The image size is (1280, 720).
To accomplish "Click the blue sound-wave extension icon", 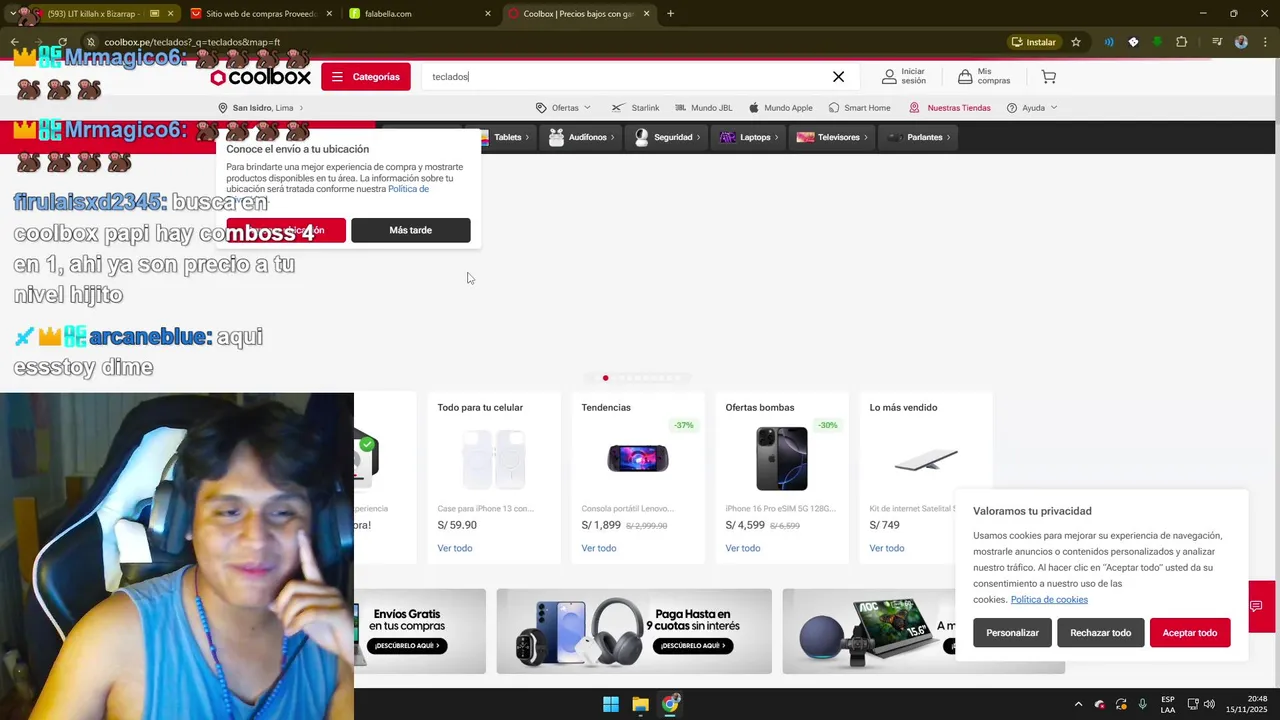I will pyautogui.click(x=1108, y=42).
